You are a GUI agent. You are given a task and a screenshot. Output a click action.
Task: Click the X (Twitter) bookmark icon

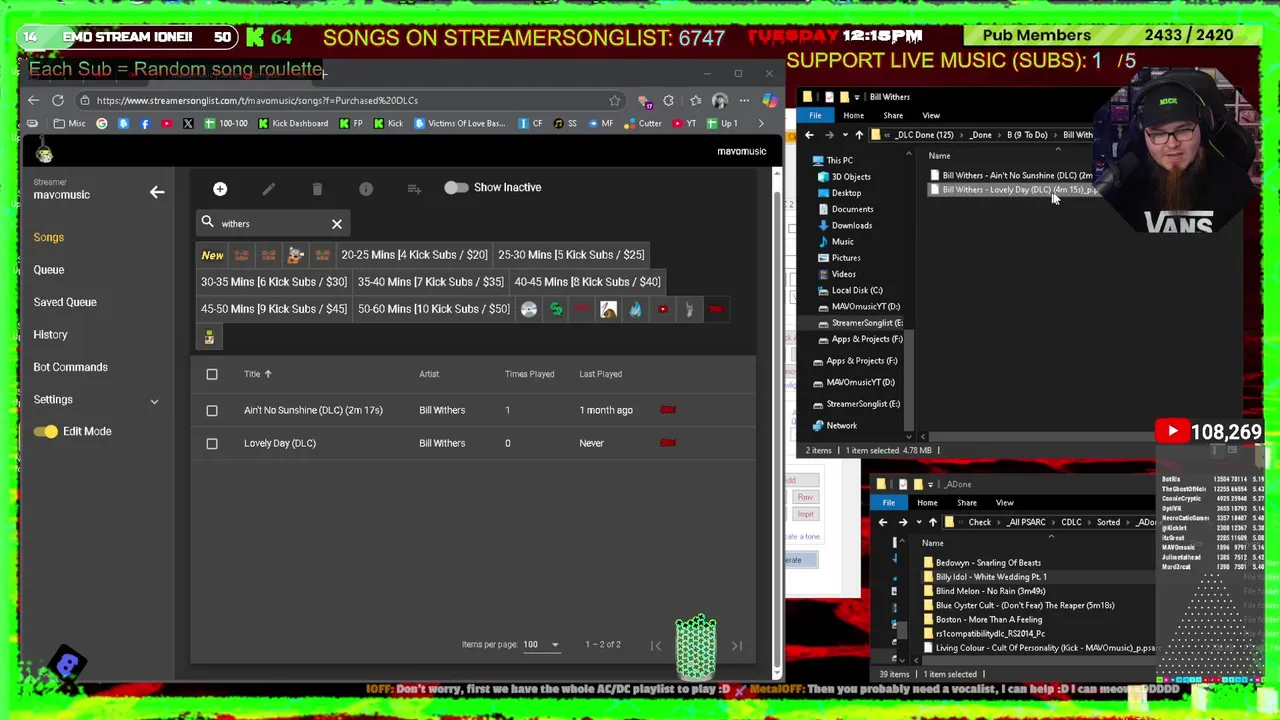click(x=188, y=123)
